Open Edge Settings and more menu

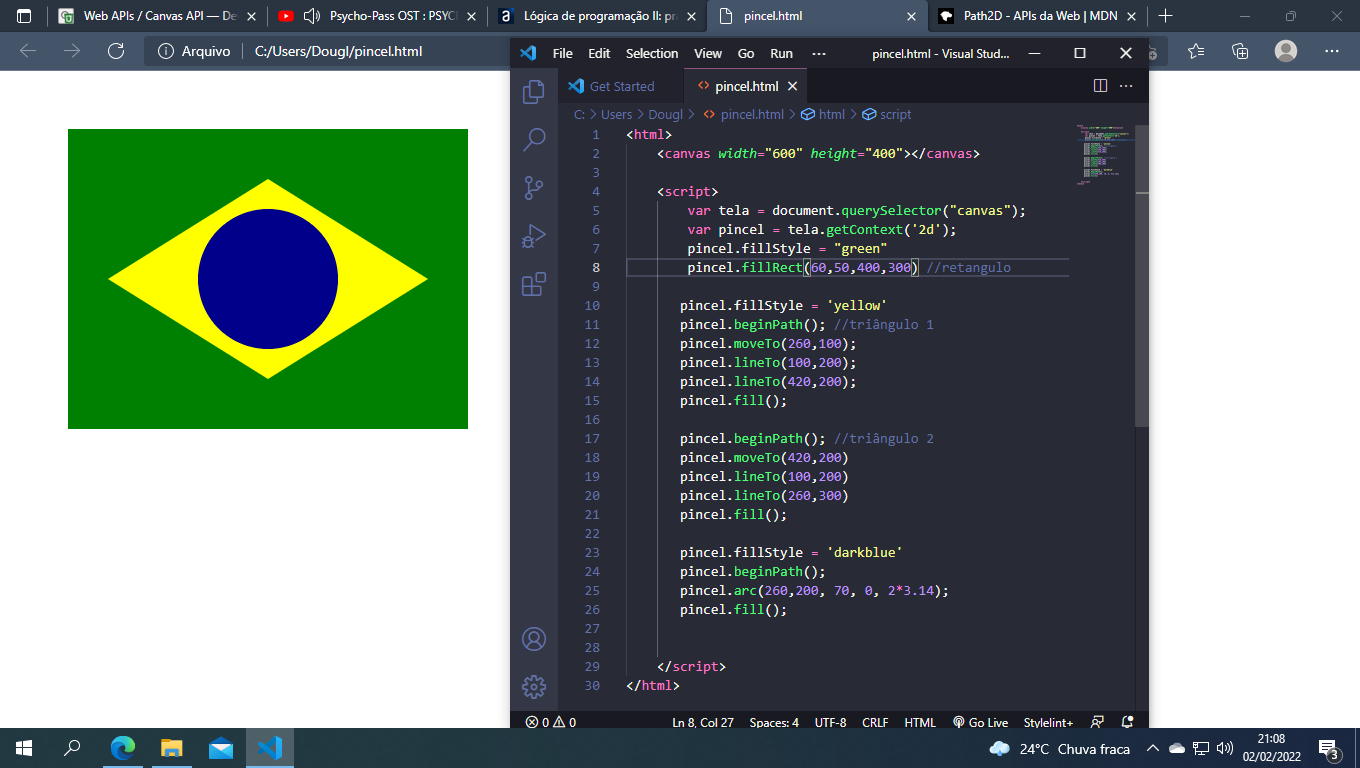point(1331,51)
